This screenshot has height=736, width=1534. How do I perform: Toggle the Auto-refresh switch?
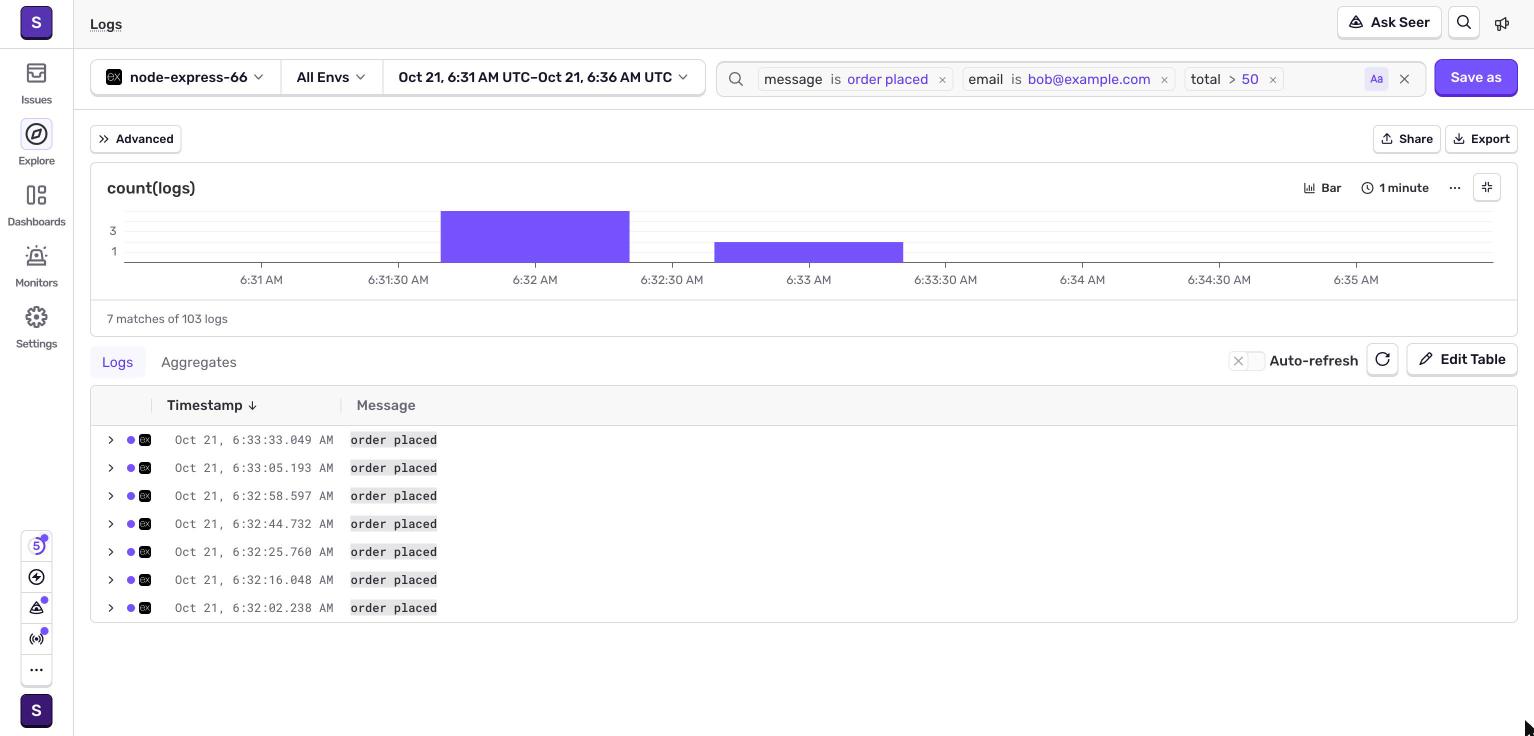point(1247,361)
